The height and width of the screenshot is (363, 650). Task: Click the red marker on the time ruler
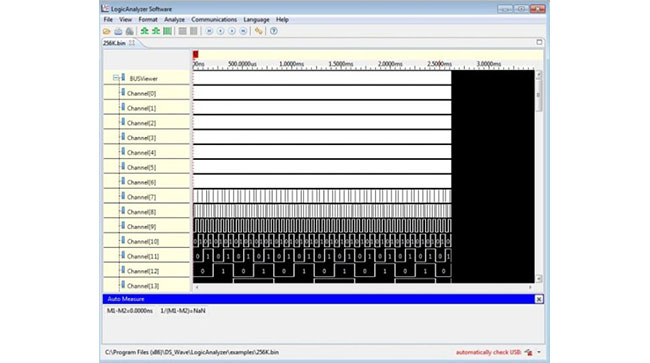(196, 54)
